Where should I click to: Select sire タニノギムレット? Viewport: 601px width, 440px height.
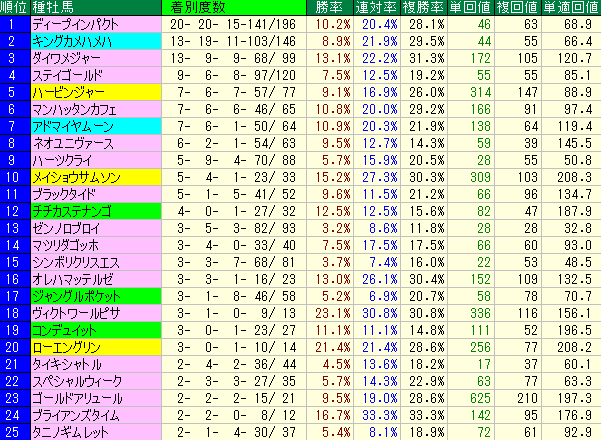pyautogui.click(x=96, y=432)
